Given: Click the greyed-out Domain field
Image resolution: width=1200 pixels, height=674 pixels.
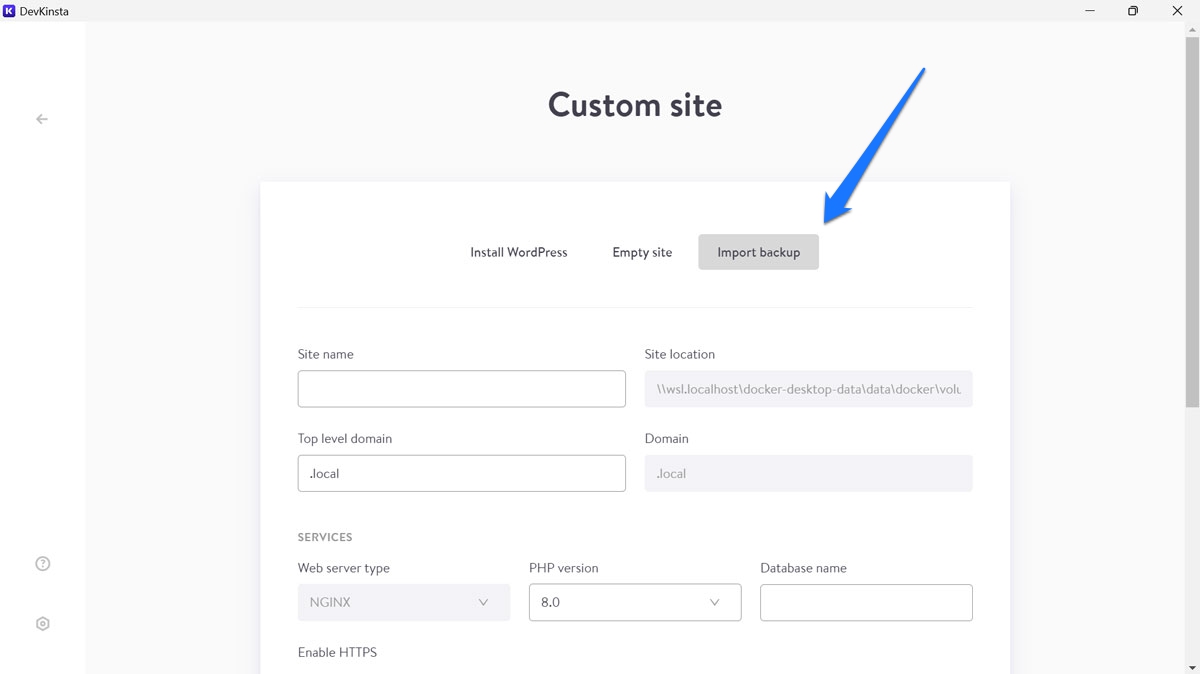Looking at the screenshot, I should pos(808,474).
